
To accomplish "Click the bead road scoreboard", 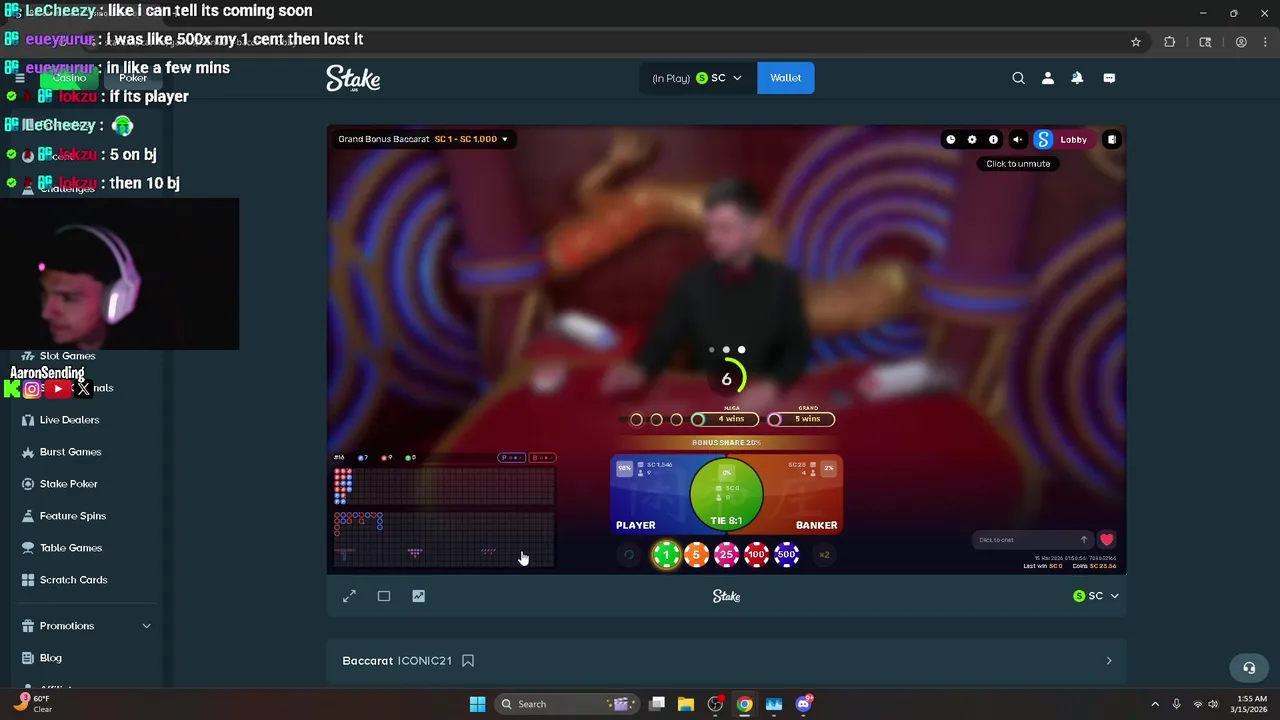I will [443, 486].
